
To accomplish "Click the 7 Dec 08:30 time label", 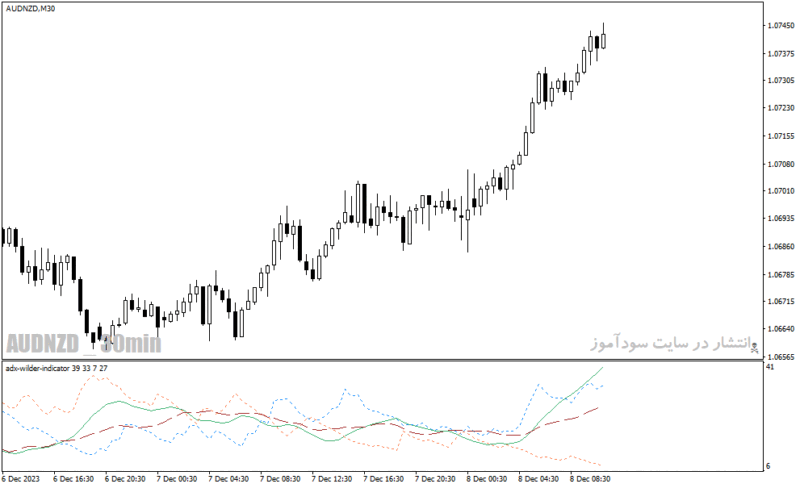I will pos(280,479).
